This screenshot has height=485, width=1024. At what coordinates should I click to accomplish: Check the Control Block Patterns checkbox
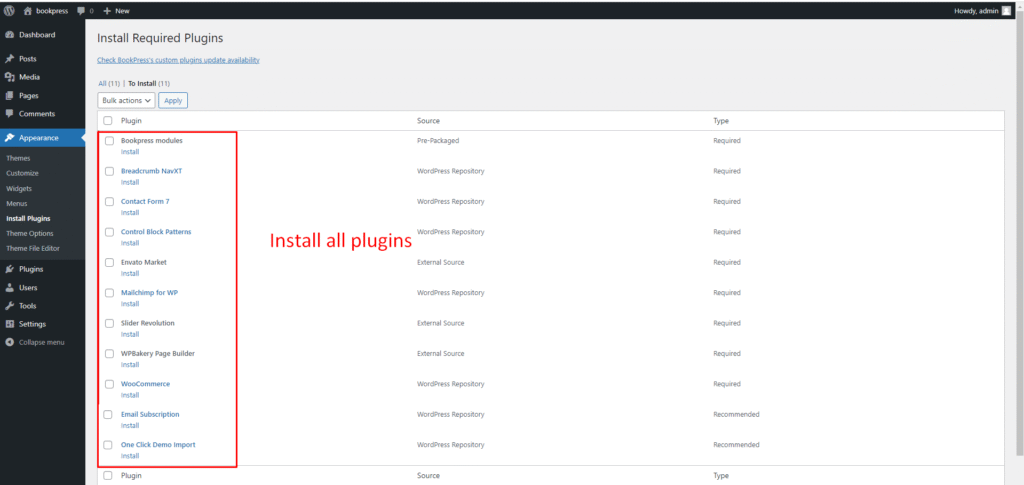[109, 232]
